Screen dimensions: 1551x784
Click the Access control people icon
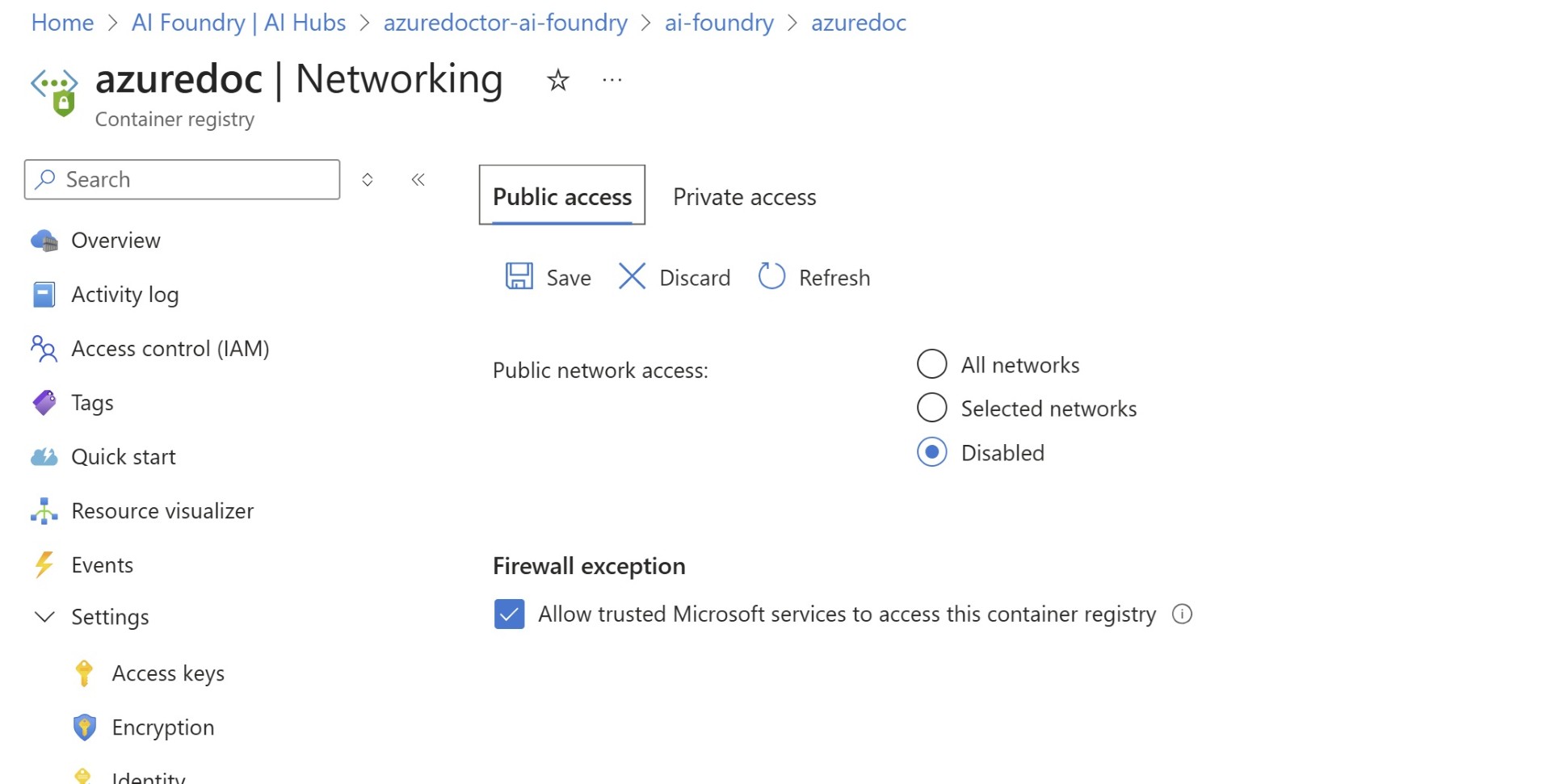44,349
